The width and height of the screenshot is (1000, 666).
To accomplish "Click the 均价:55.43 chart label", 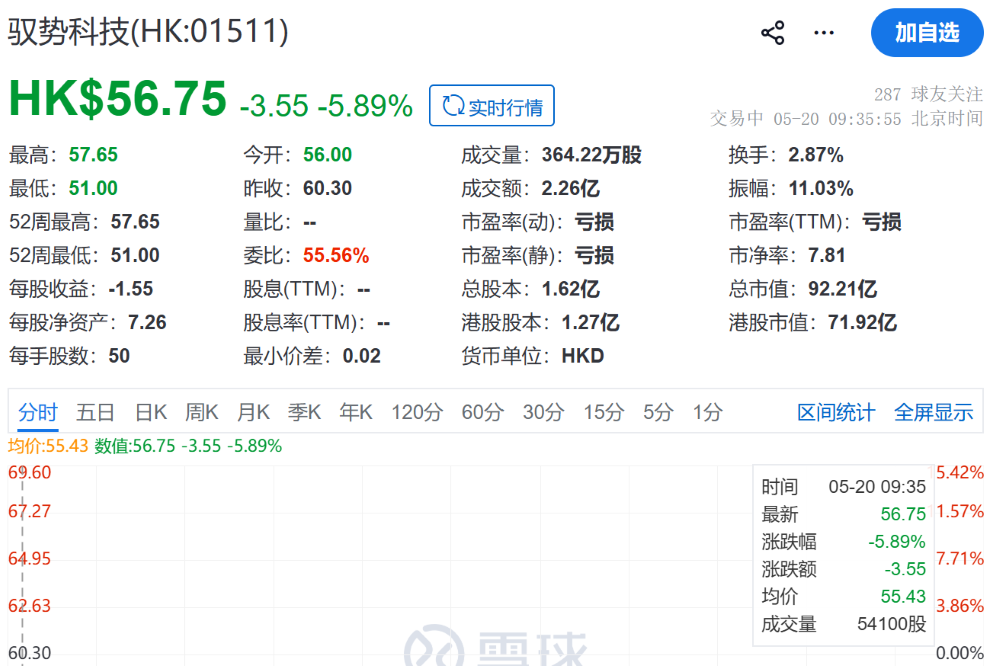I will pyautogui.click(x=48, y=446).
